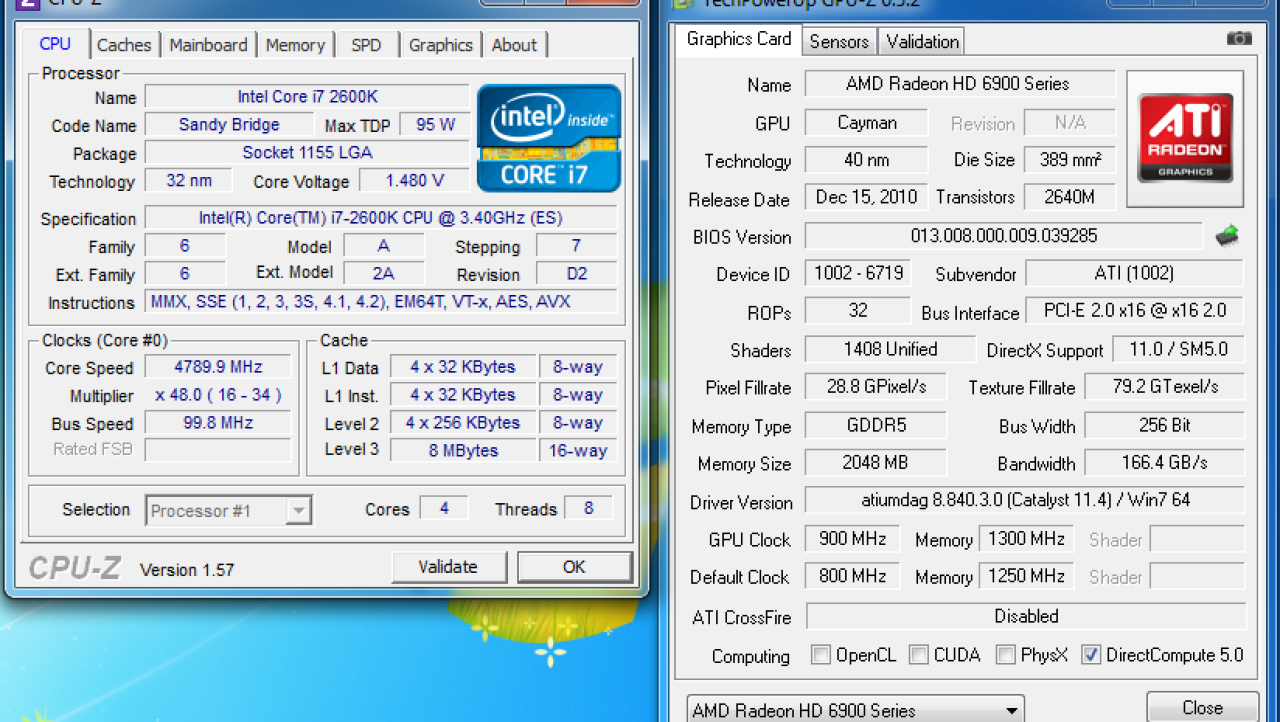Click the GPU-Z screenshot camera icon
This screenshot has width=1280, height=722.
(1238, 38)
